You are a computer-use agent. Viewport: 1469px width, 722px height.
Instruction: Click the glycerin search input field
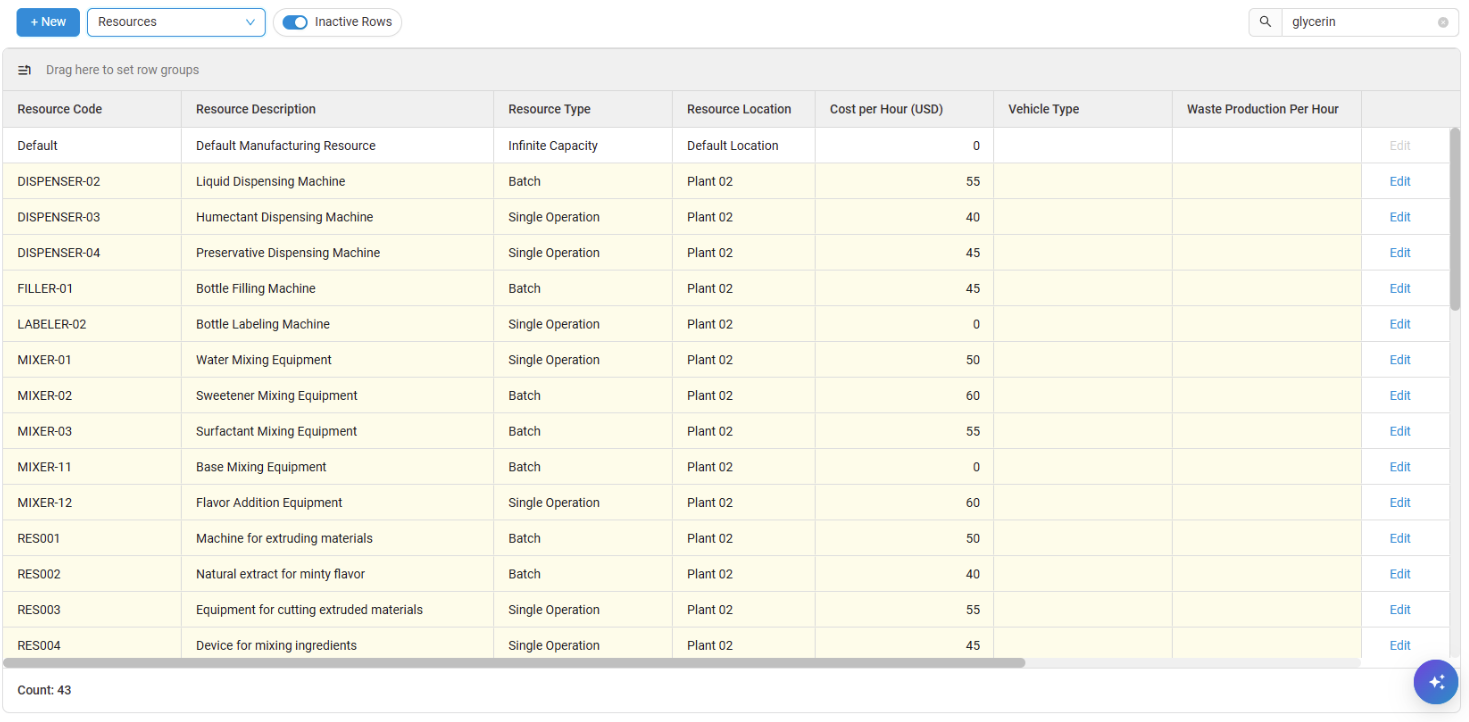pos(1360,22)
